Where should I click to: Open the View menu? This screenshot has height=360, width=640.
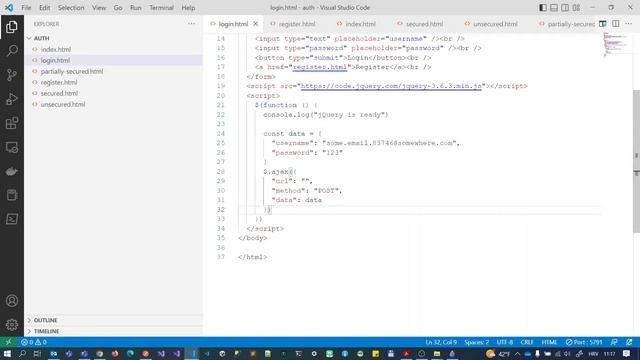[x=99, y=8]
